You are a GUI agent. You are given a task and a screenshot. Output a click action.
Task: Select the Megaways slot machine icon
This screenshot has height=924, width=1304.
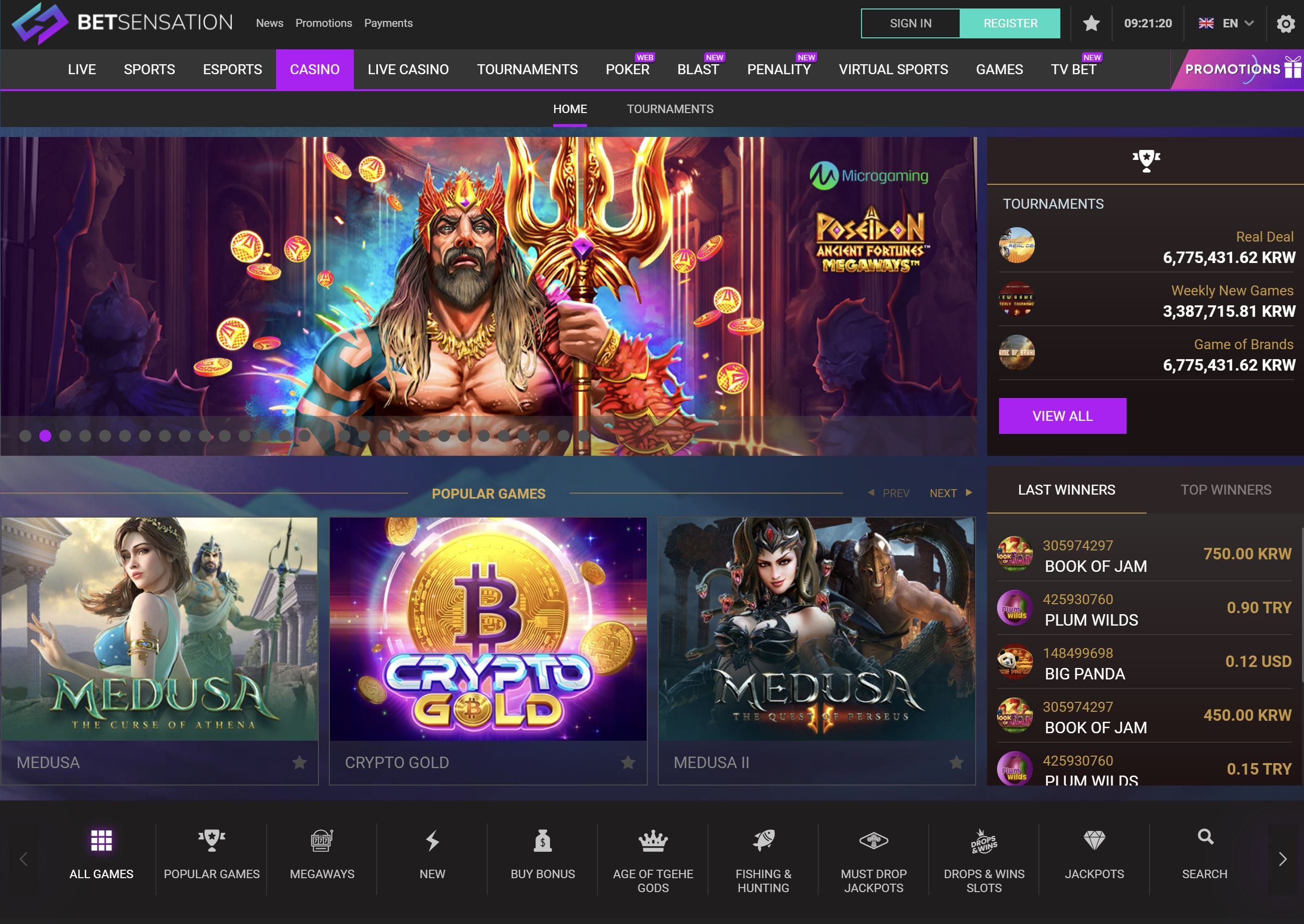[322, 840]
